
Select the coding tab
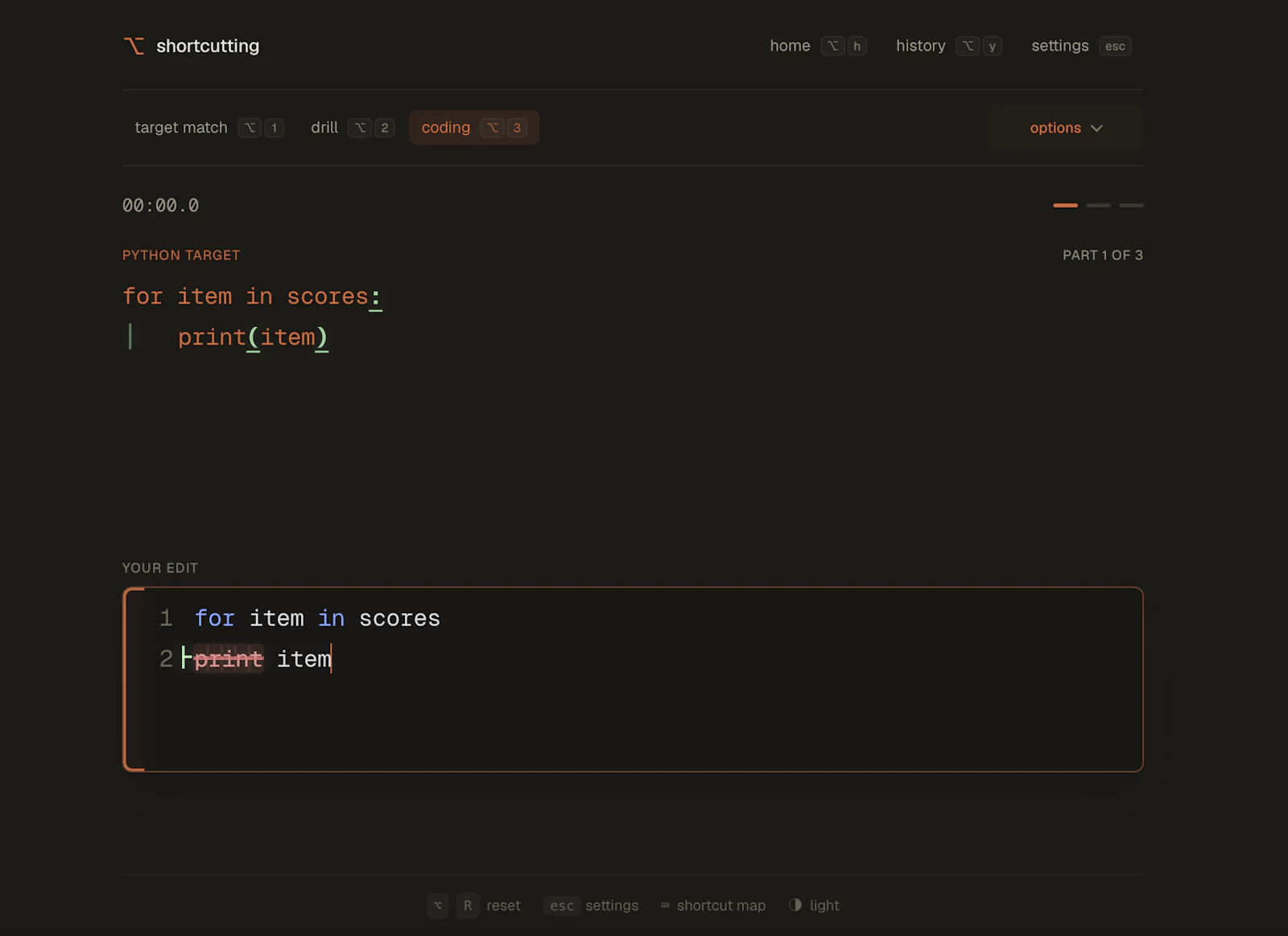coord(474,127)
